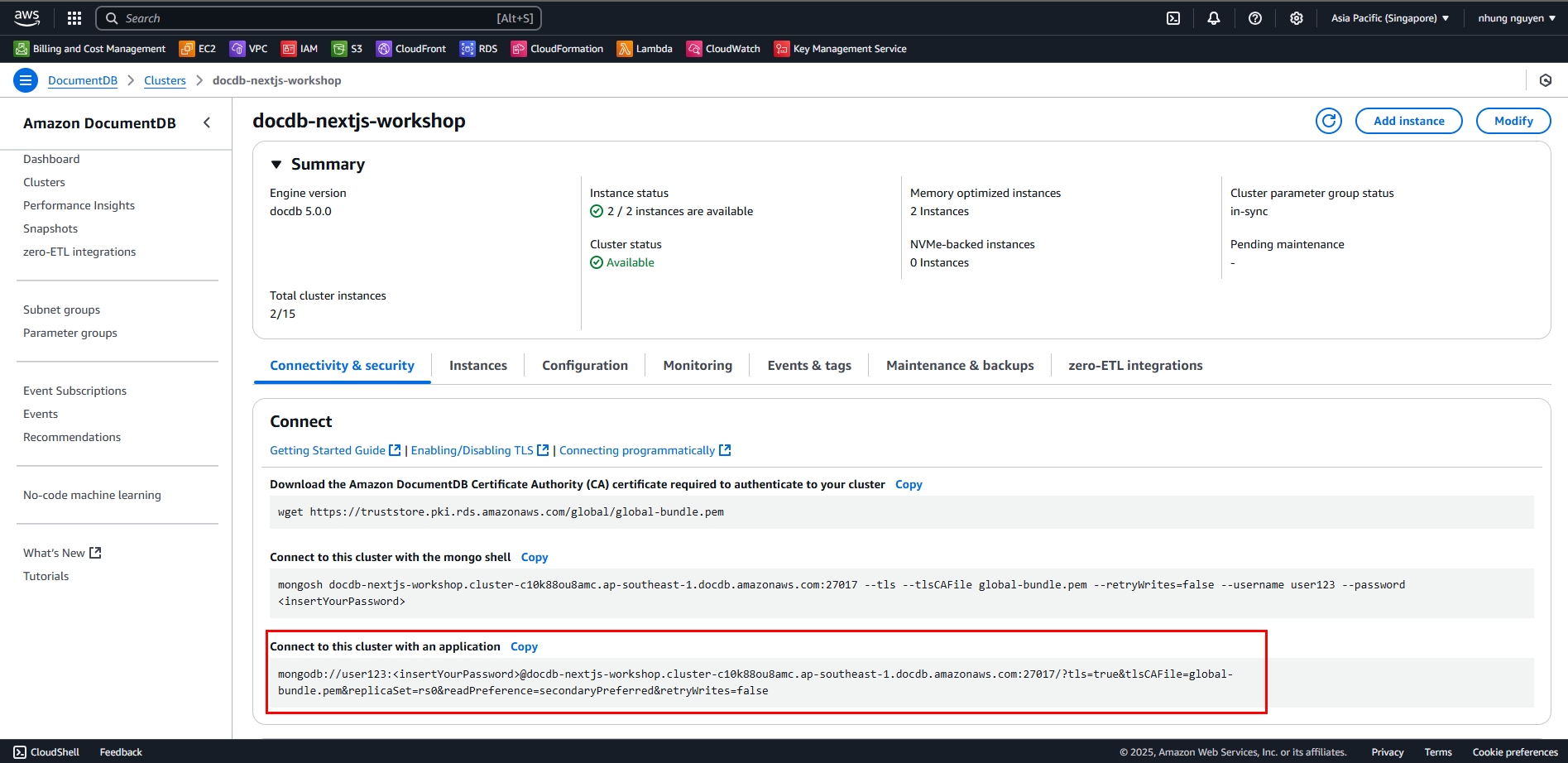
Task: Click the refresh cluster button
Action: click(x=1329, y=121)
